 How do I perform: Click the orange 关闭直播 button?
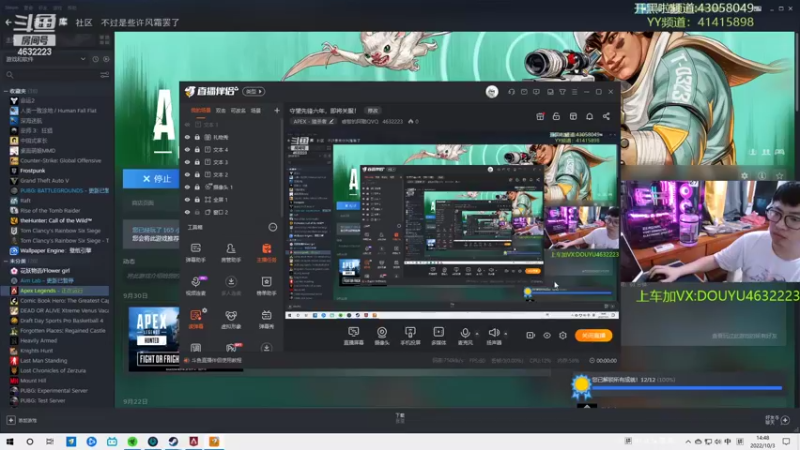pos(593,335)
